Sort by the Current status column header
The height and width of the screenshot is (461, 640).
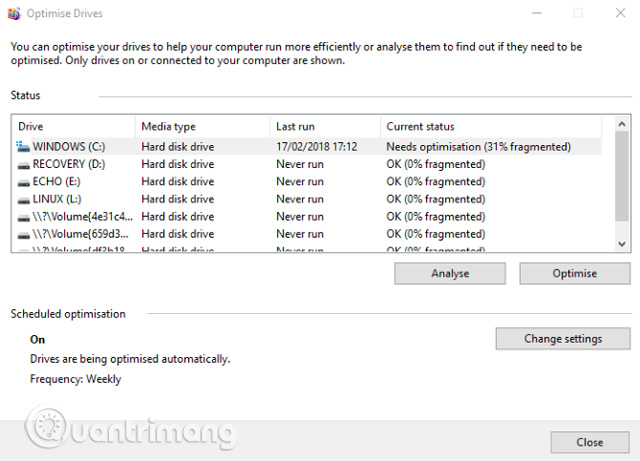(x=490, y=127)
